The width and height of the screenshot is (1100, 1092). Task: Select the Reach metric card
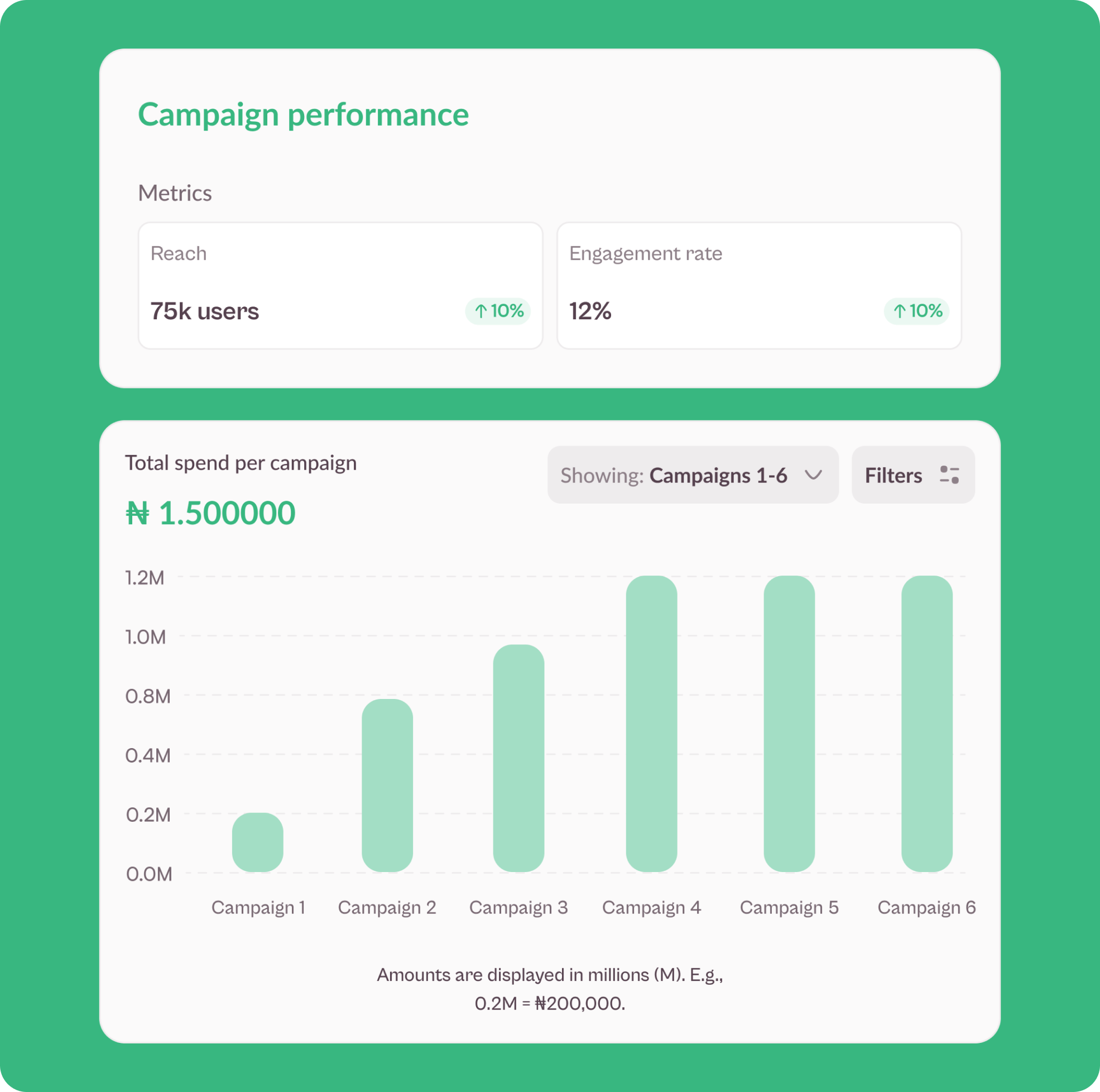(340, 285)
